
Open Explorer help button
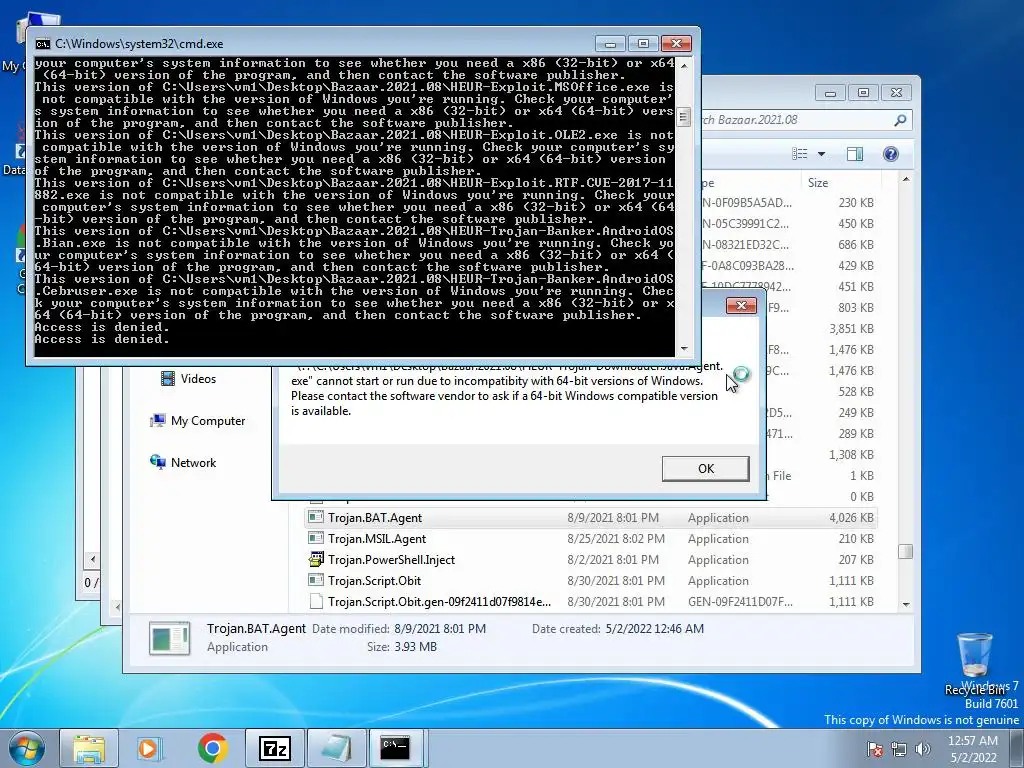pyautogui.click(x=890, y=154)
